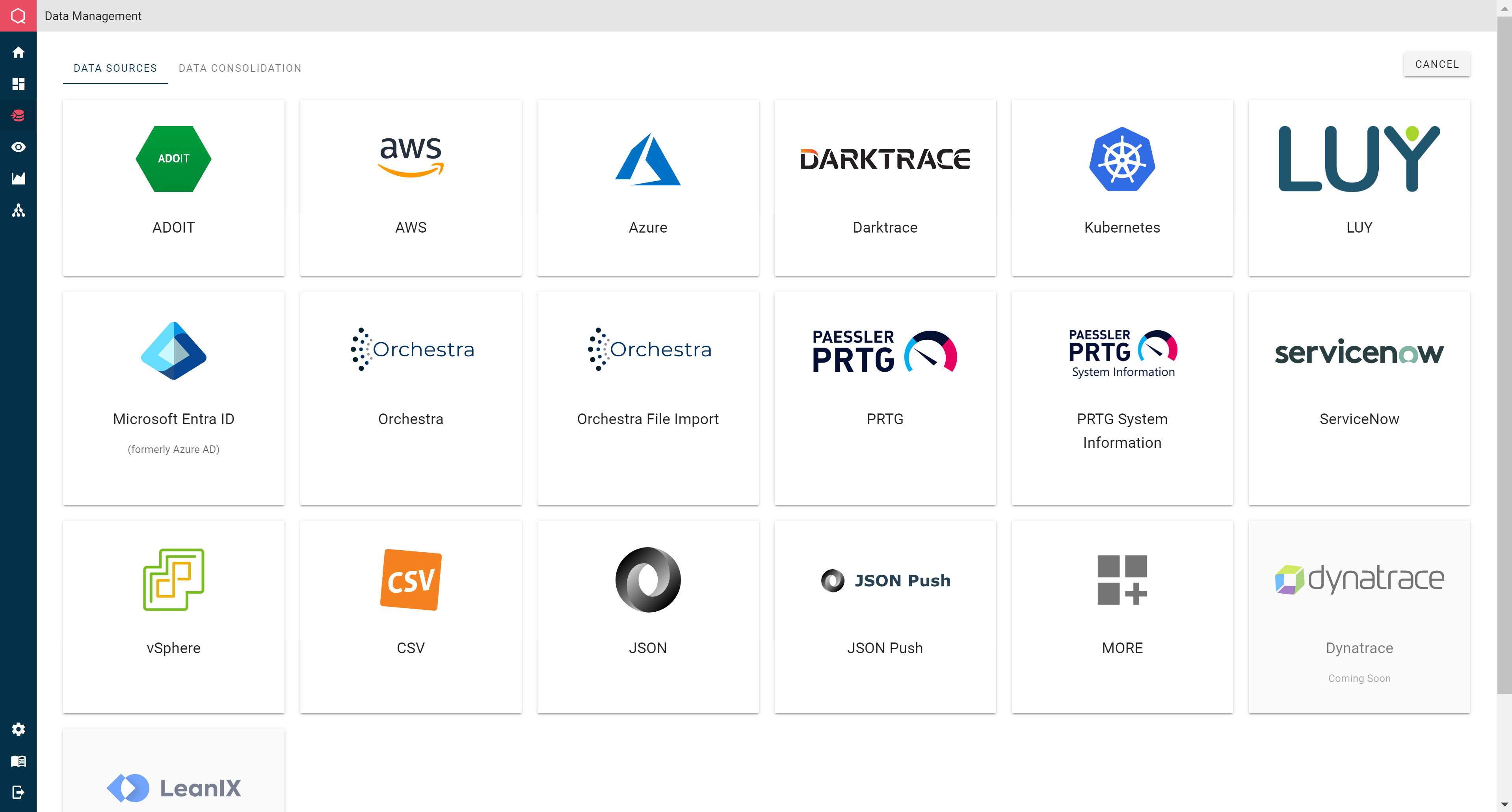Switch to the Data Consolidation tab
Viewport: 1512px width, 812px height.
[x=240, y=68]
